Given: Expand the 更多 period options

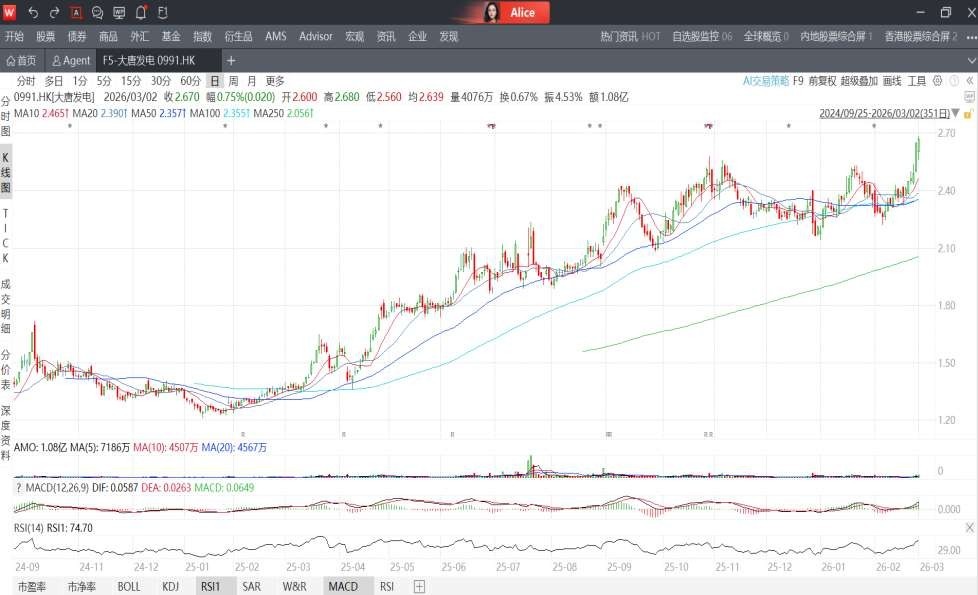Looking at the screenshot, I should click(275, 81).
